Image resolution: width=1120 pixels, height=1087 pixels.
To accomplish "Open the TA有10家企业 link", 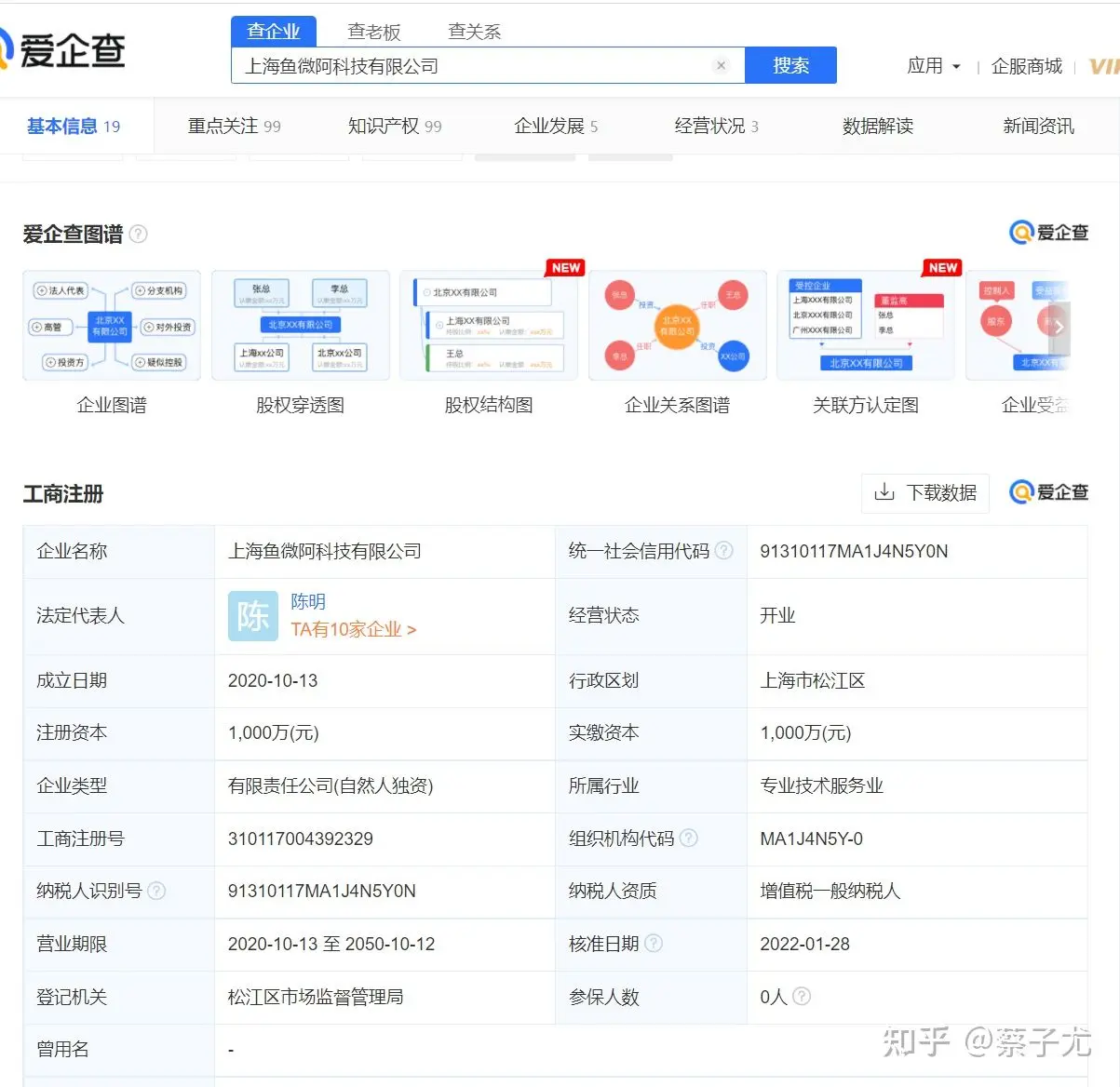I will (353, 629).
